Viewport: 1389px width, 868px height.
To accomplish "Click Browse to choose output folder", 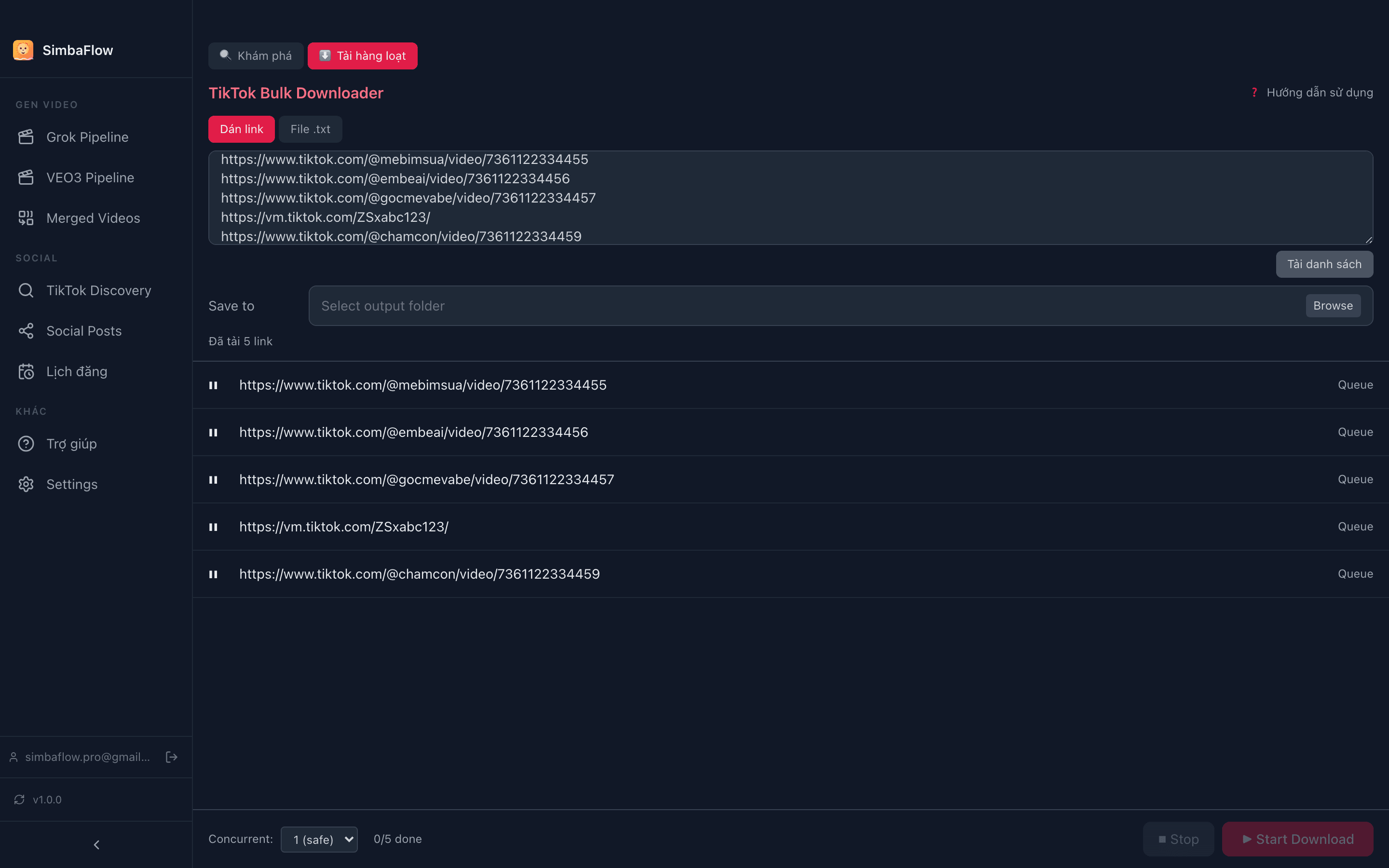I will click(1333, 306).
